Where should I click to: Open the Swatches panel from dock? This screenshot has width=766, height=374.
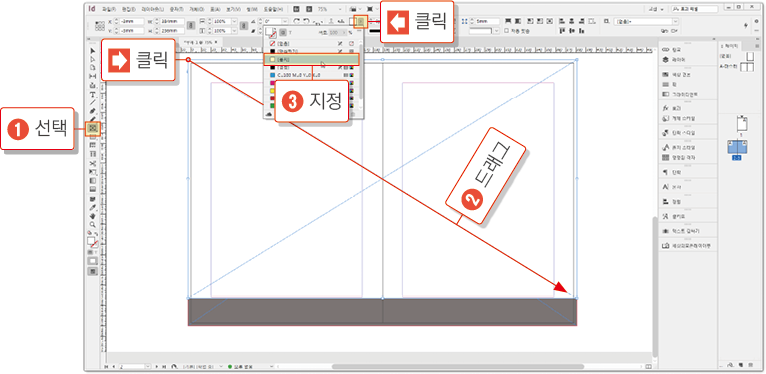677,74
